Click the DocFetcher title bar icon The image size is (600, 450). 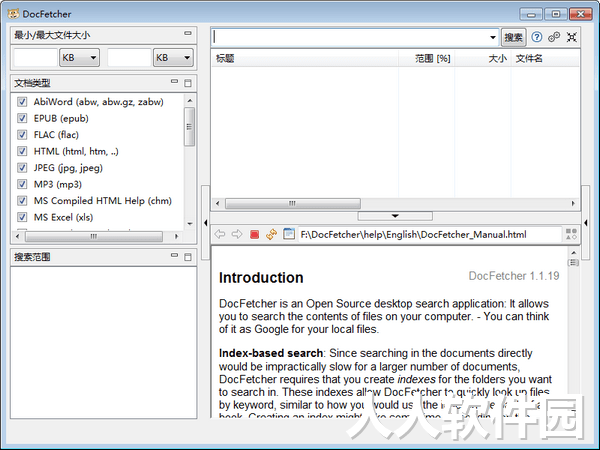click(x=13, y=14)
